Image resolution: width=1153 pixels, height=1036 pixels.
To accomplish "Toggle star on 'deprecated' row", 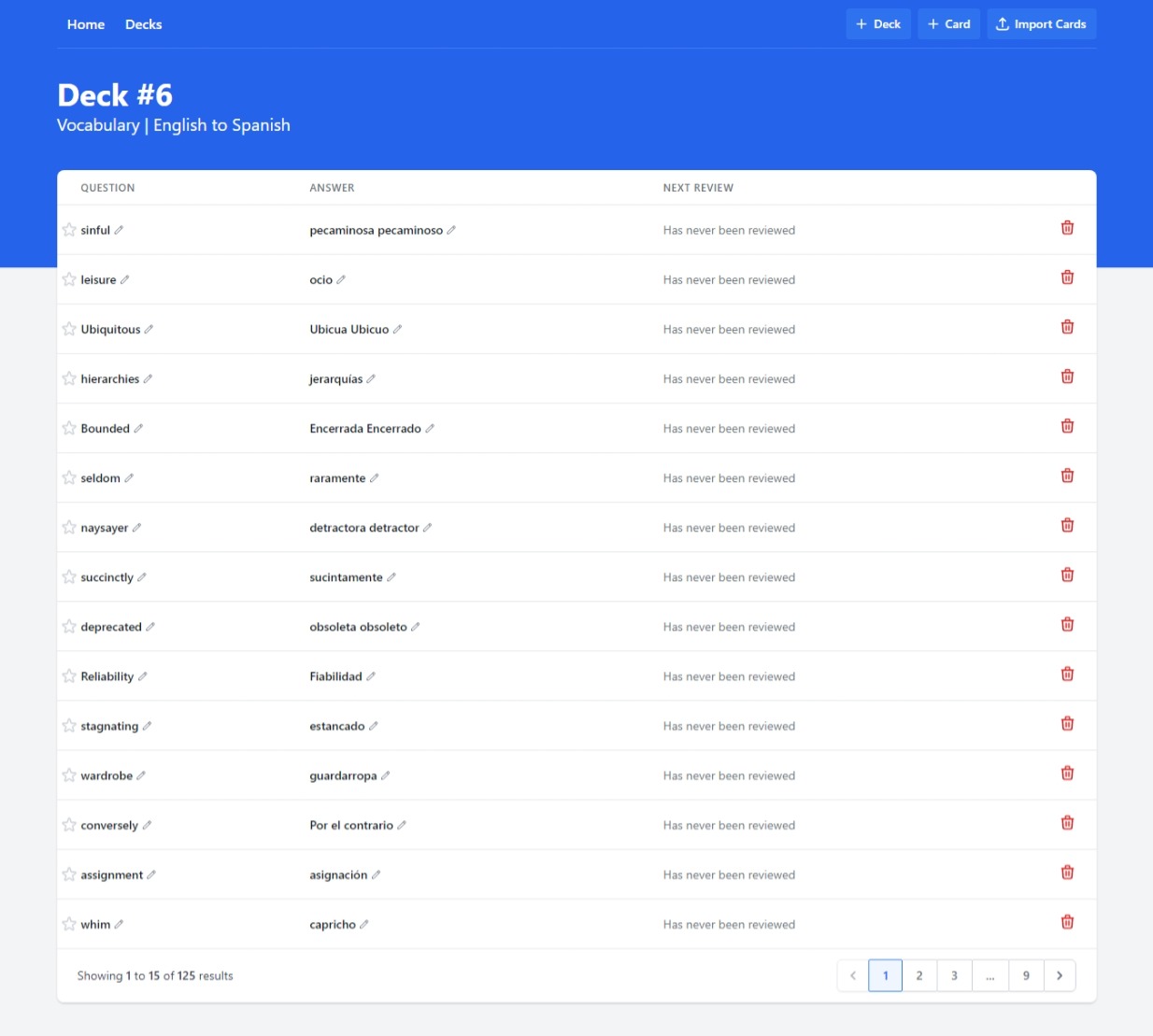I will click(x=69, y=626).
